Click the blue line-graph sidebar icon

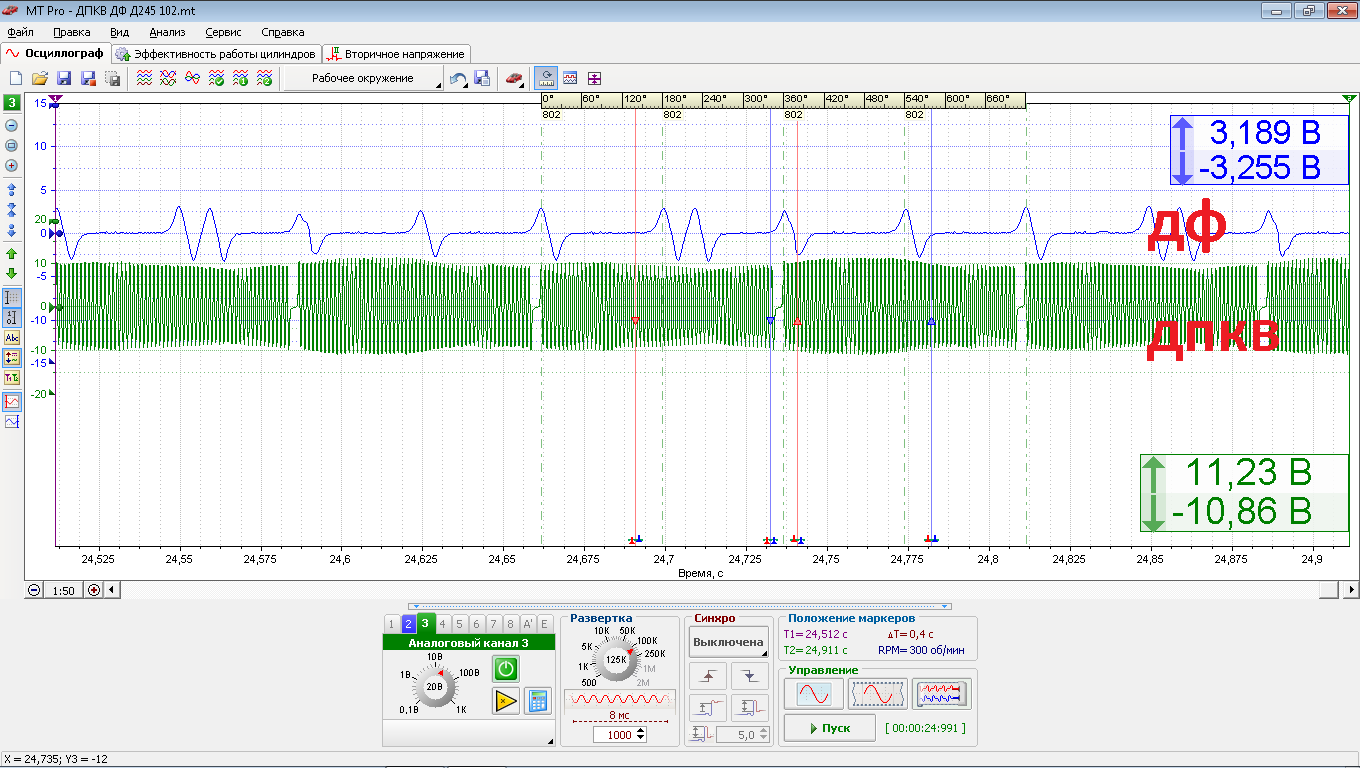(x=12, y=422)
